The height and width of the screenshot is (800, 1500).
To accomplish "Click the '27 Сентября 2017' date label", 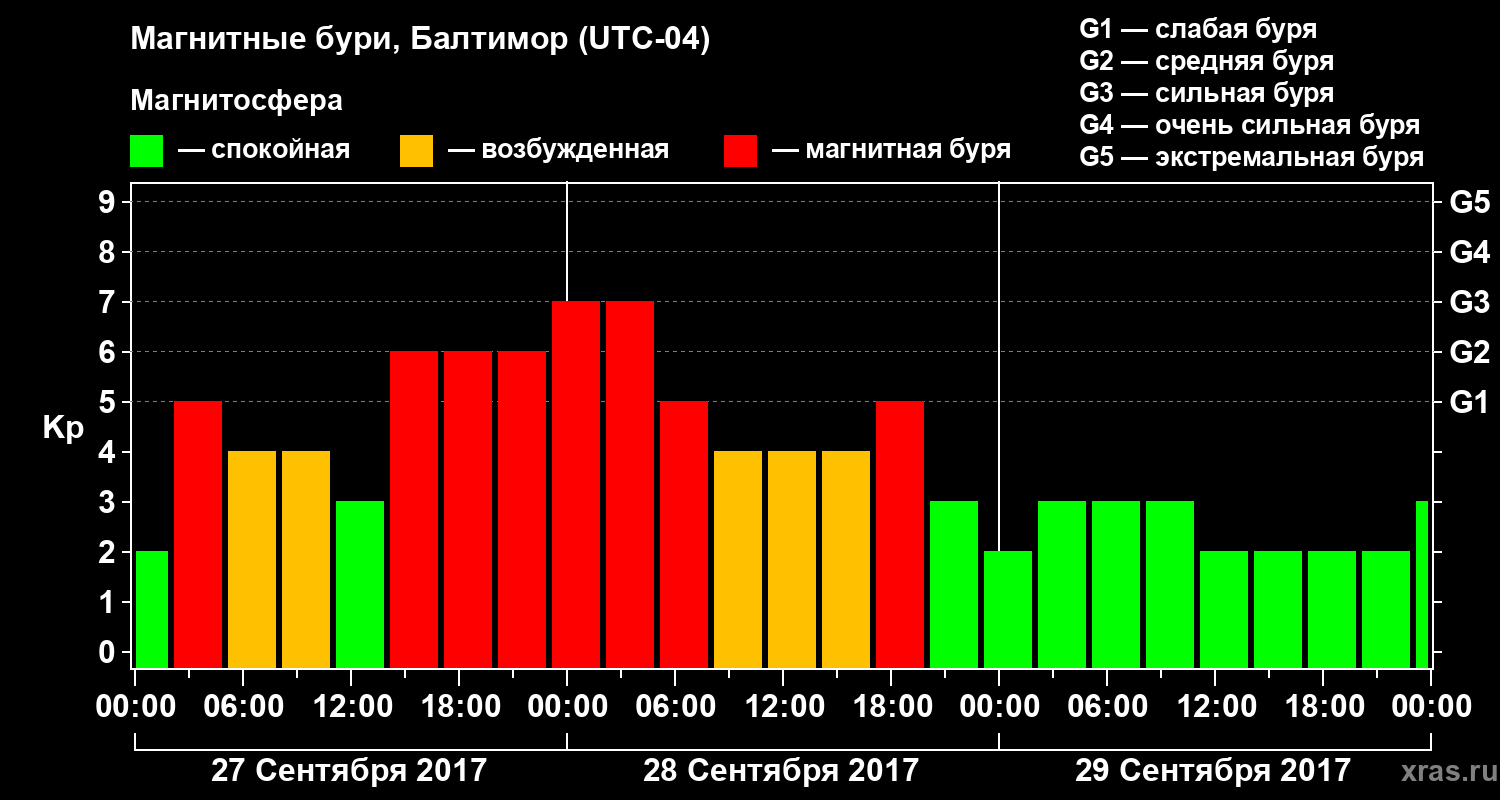I will click(x=349, y=771).
